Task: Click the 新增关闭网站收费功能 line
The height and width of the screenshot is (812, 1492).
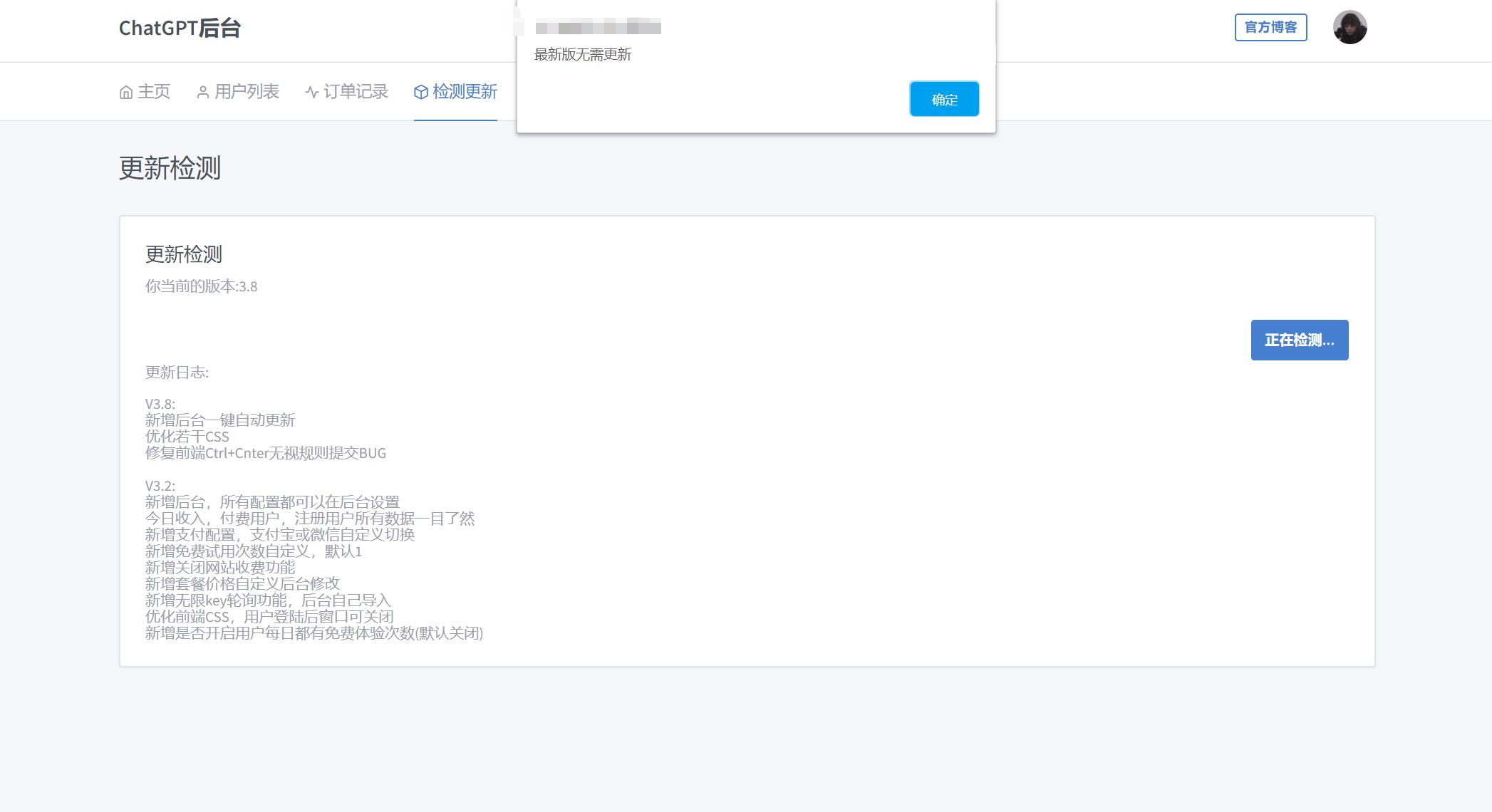Action: [220, 568]
